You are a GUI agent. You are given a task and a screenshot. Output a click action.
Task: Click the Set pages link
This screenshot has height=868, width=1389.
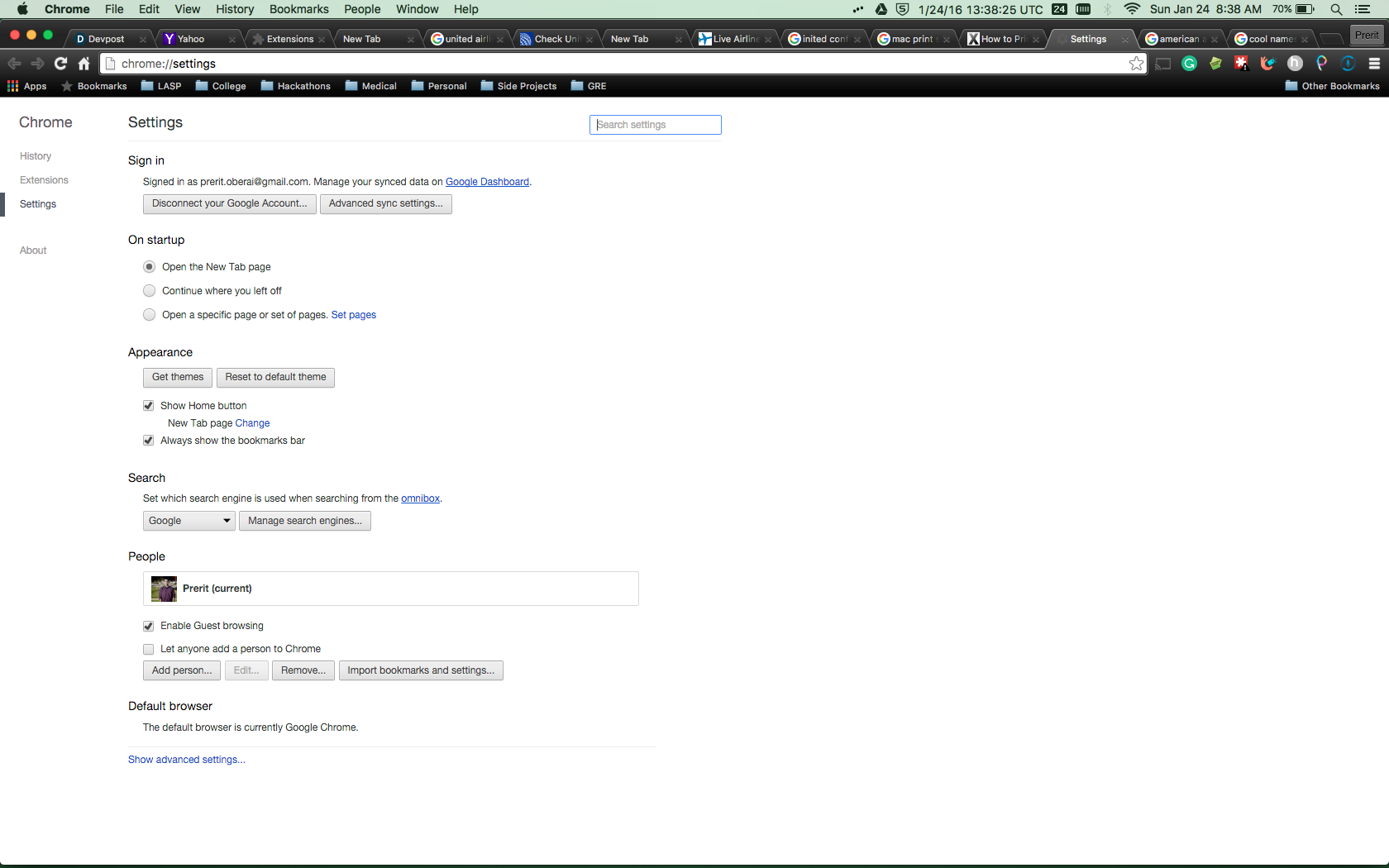point(354,315)
